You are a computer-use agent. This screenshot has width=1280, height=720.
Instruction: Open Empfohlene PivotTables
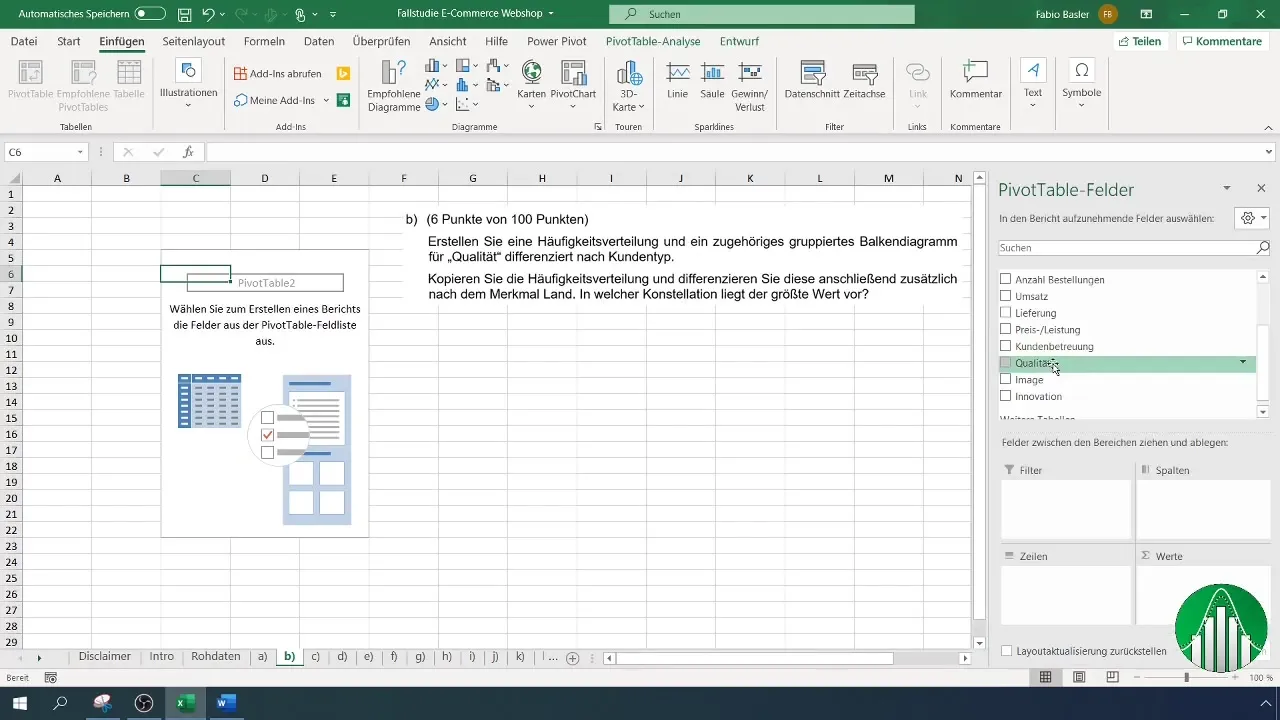click(84, 85)
